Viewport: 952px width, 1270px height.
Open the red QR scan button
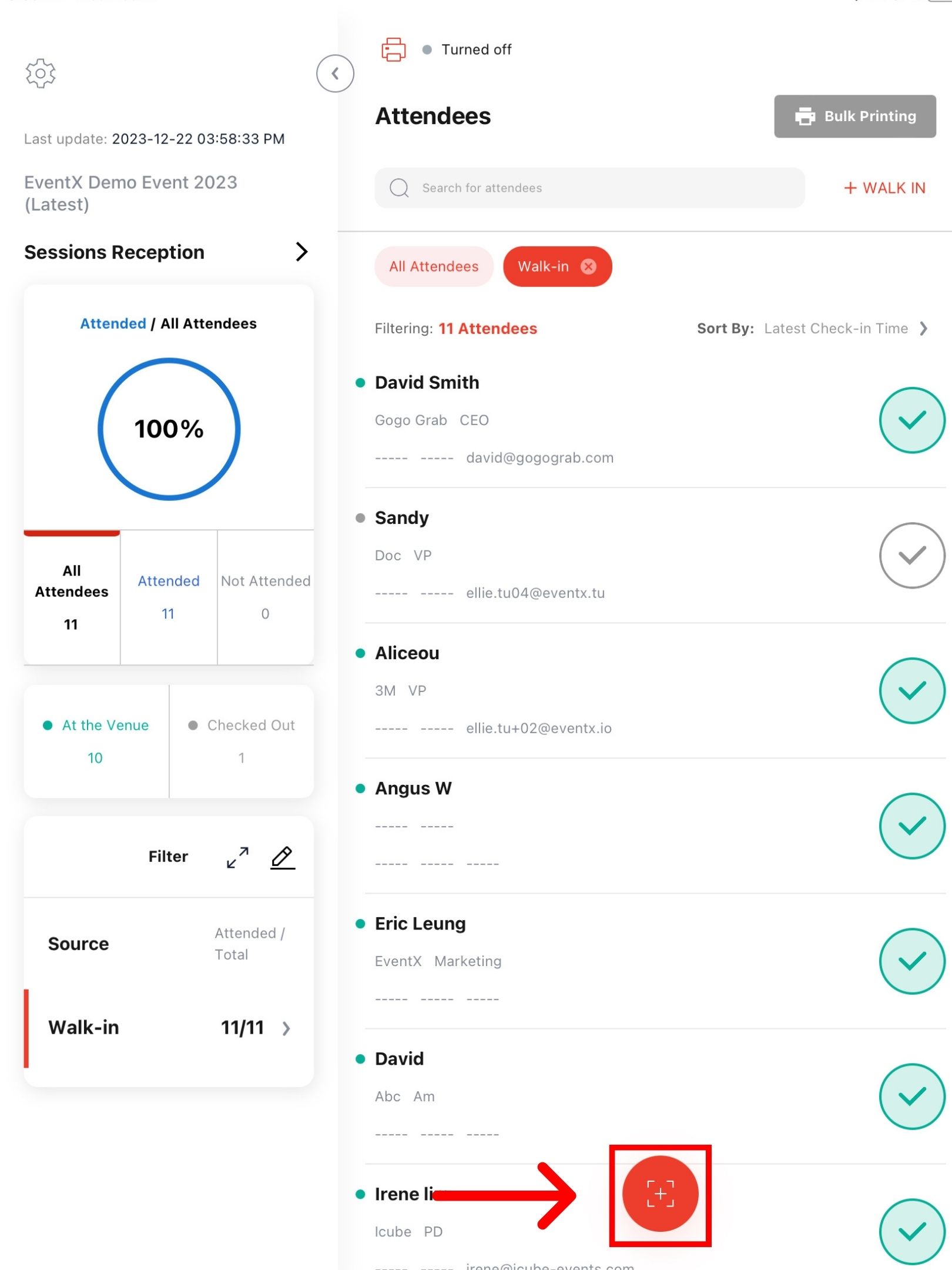pos(660,1194)
